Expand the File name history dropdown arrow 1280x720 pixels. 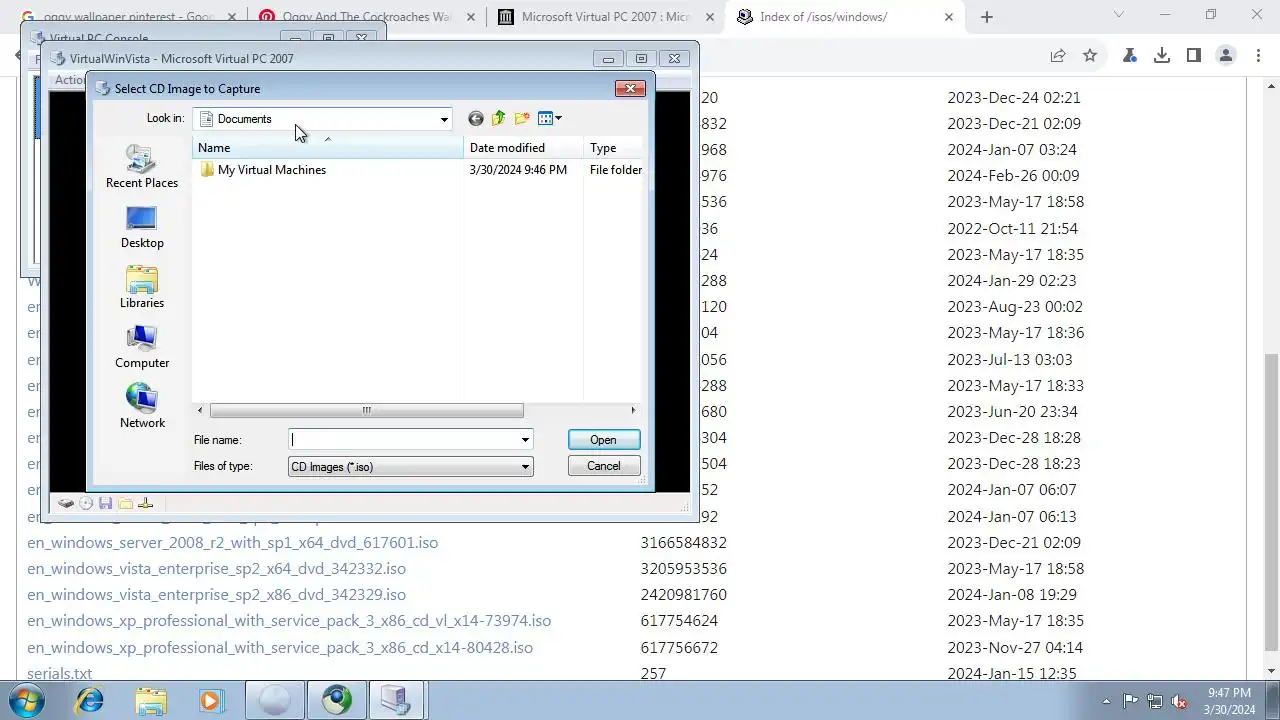pyautogui.click(x=525, y=440)
